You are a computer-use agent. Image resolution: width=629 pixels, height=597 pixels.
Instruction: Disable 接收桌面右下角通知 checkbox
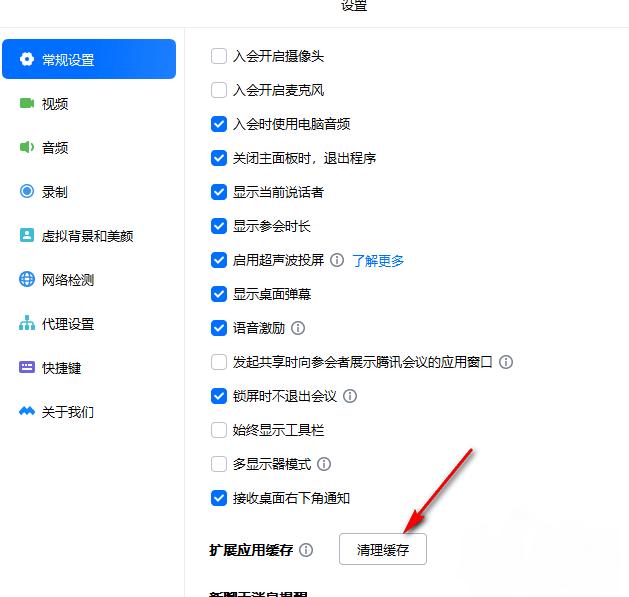coord(219,498)
